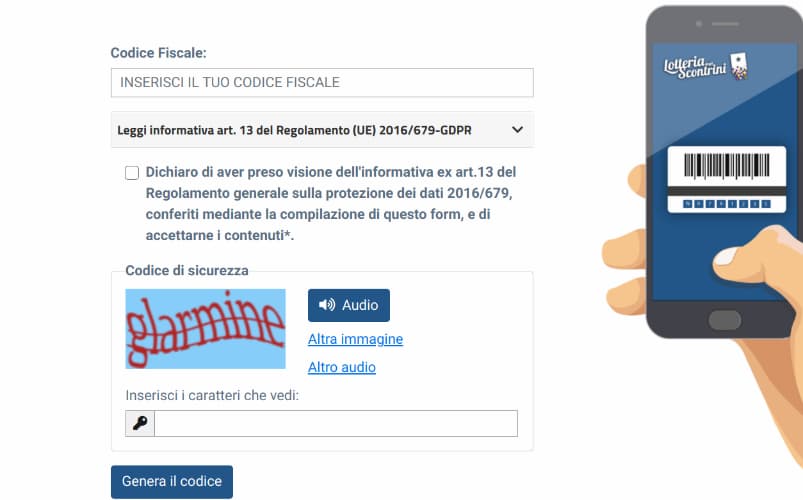Request another image via 'Altra immagine'
This screenshot has height=500, width=803.
pyautogui.click(x=355, y=339)
